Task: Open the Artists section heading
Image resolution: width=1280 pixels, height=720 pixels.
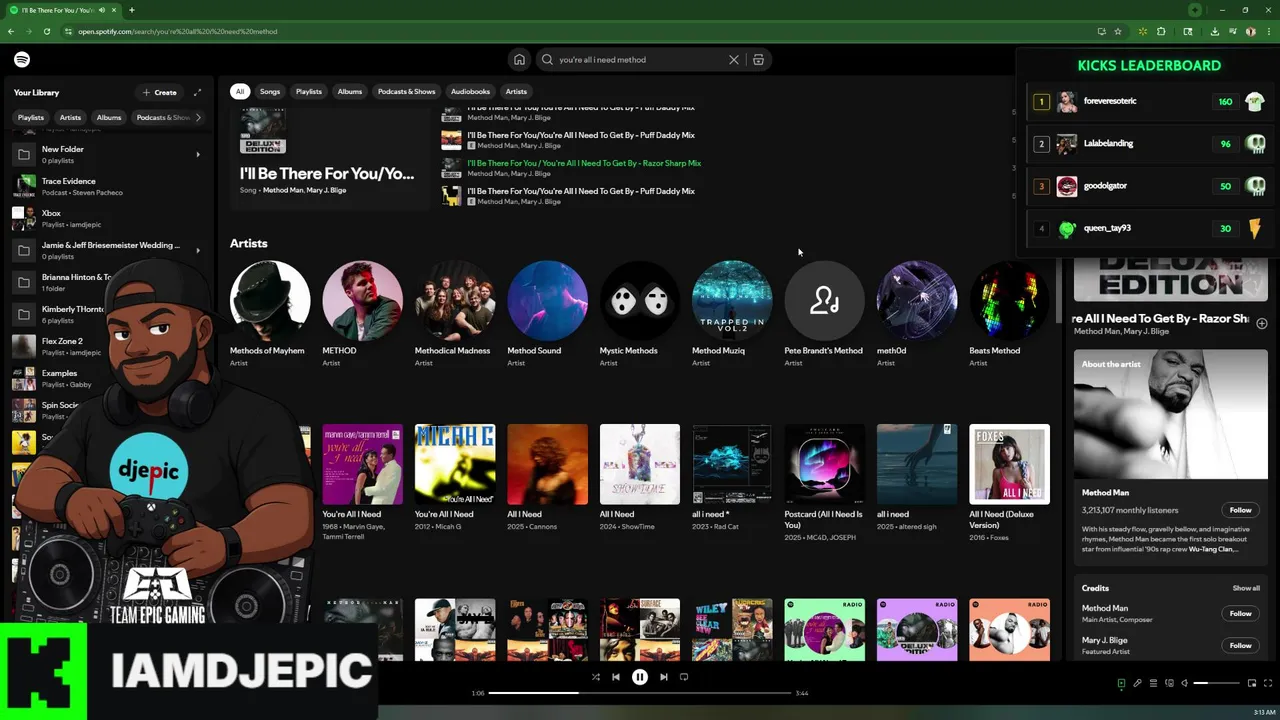Action: (x=248, y=243)
